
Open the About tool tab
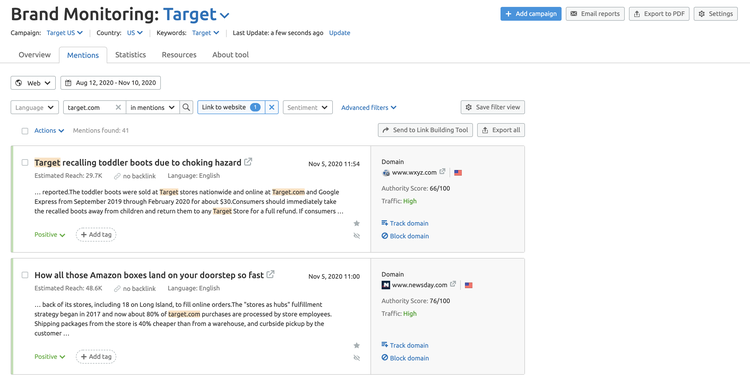231,55
